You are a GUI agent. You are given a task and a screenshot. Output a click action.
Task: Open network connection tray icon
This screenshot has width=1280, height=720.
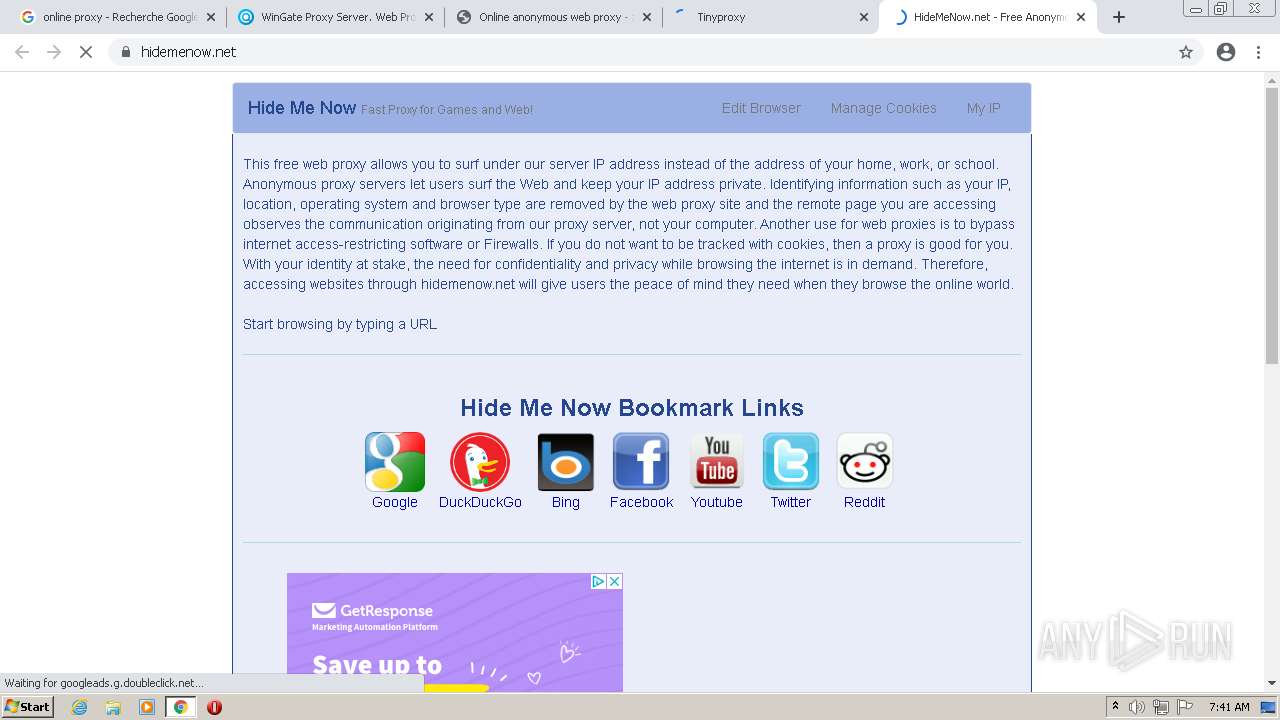[x=1161, y=707]
